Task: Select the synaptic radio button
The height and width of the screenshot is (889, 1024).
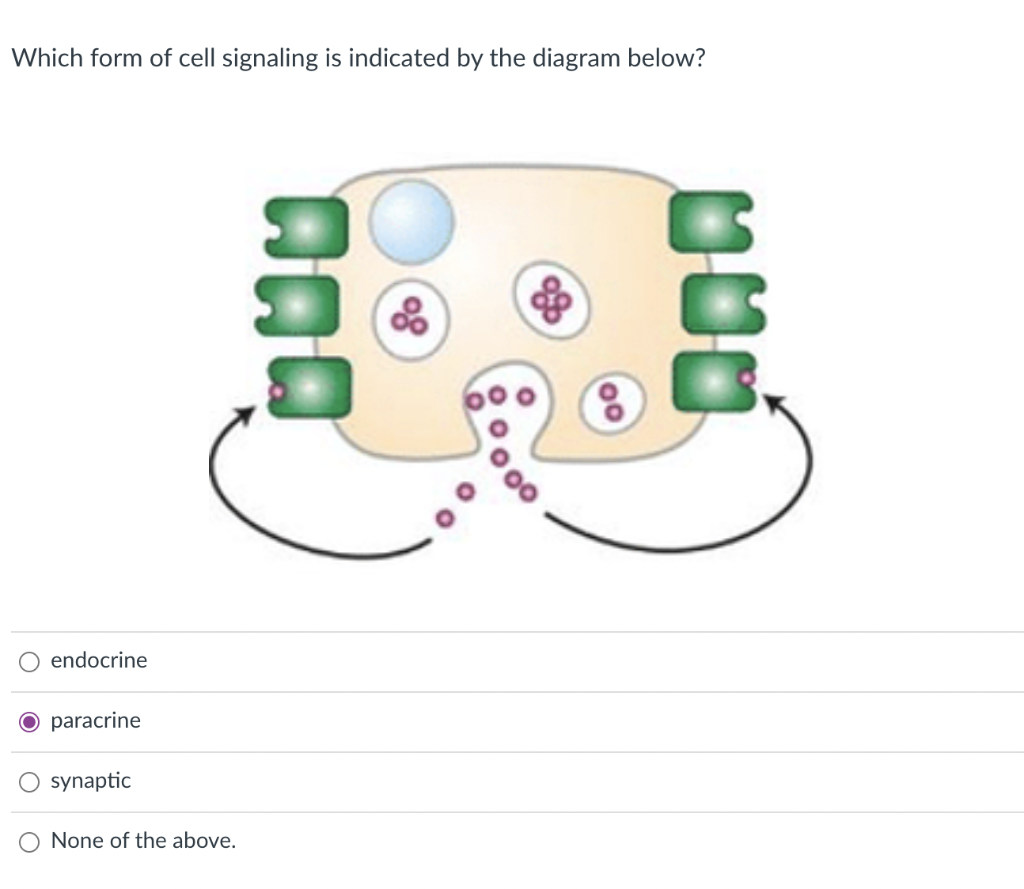Action: click(29, 781)
